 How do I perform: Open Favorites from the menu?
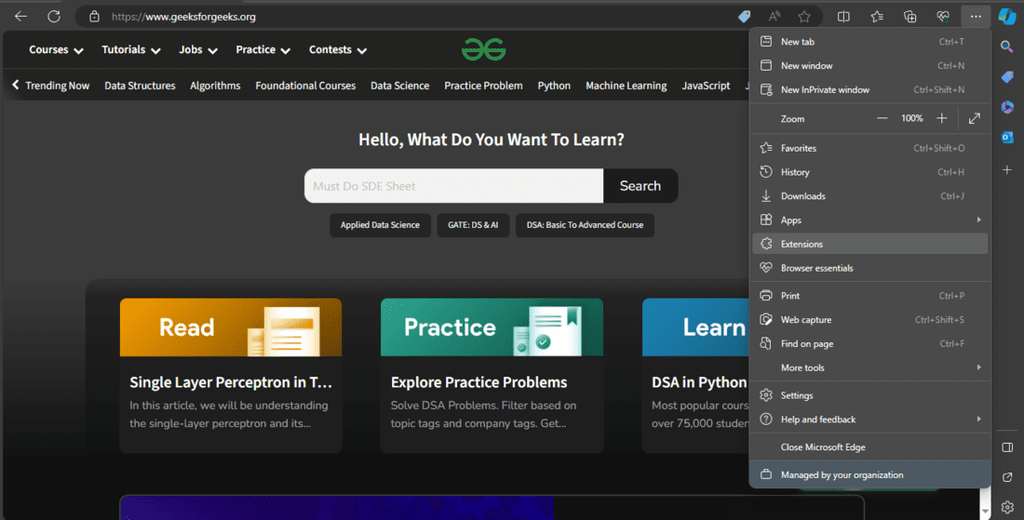(x=871, y=148)
